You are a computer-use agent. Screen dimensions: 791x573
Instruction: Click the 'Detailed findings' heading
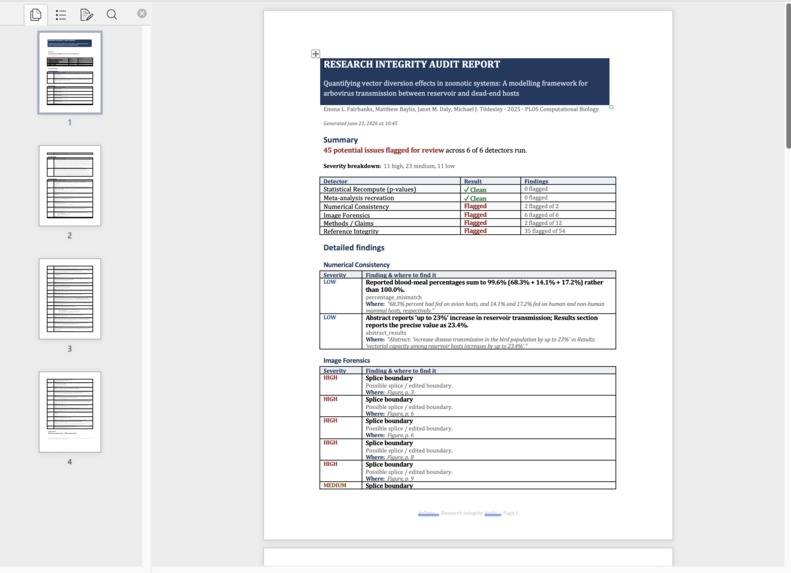354,248
